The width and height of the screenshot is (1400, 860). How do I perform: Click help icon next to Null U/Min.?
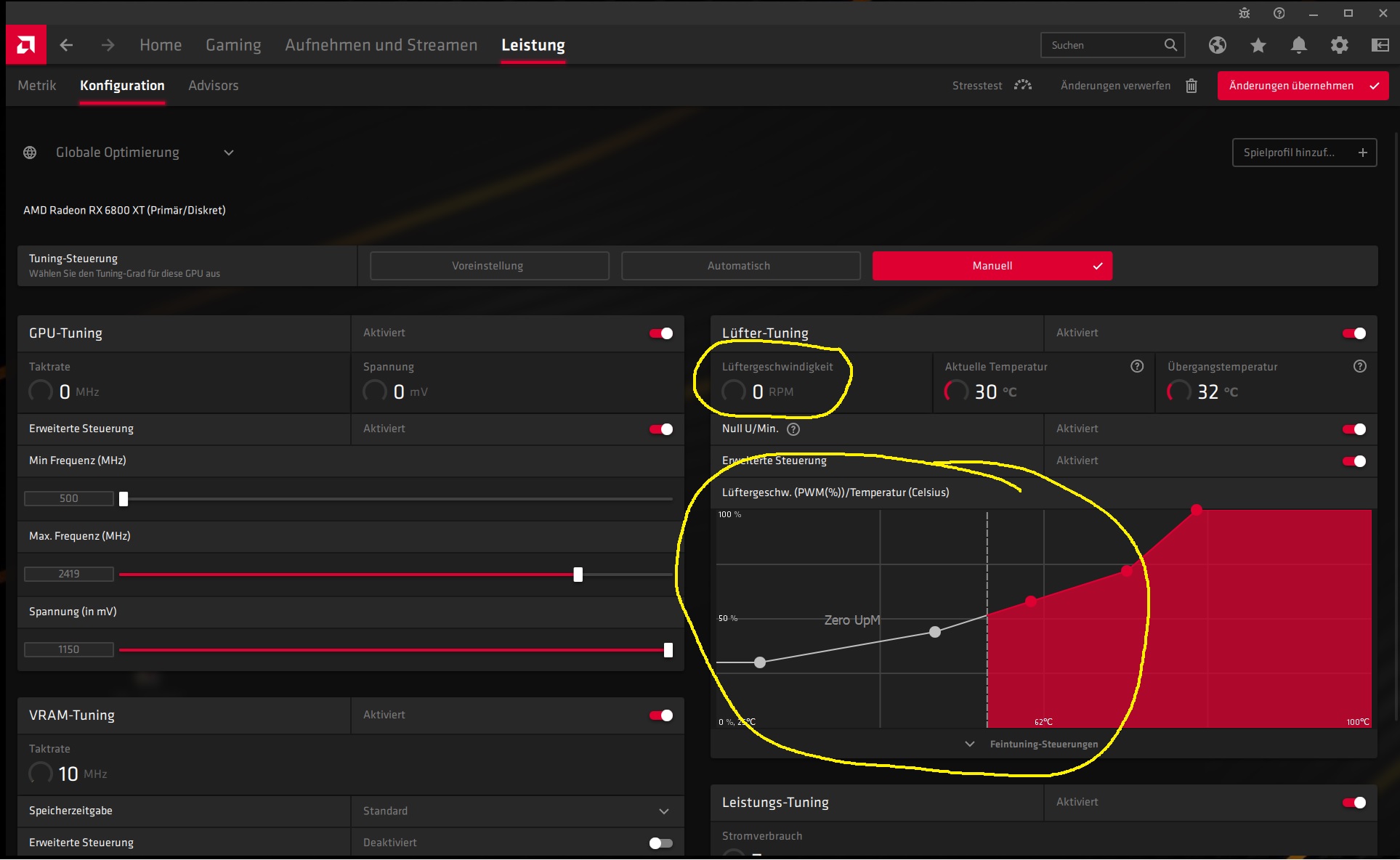pyautogui.click(x=793, y=429)
